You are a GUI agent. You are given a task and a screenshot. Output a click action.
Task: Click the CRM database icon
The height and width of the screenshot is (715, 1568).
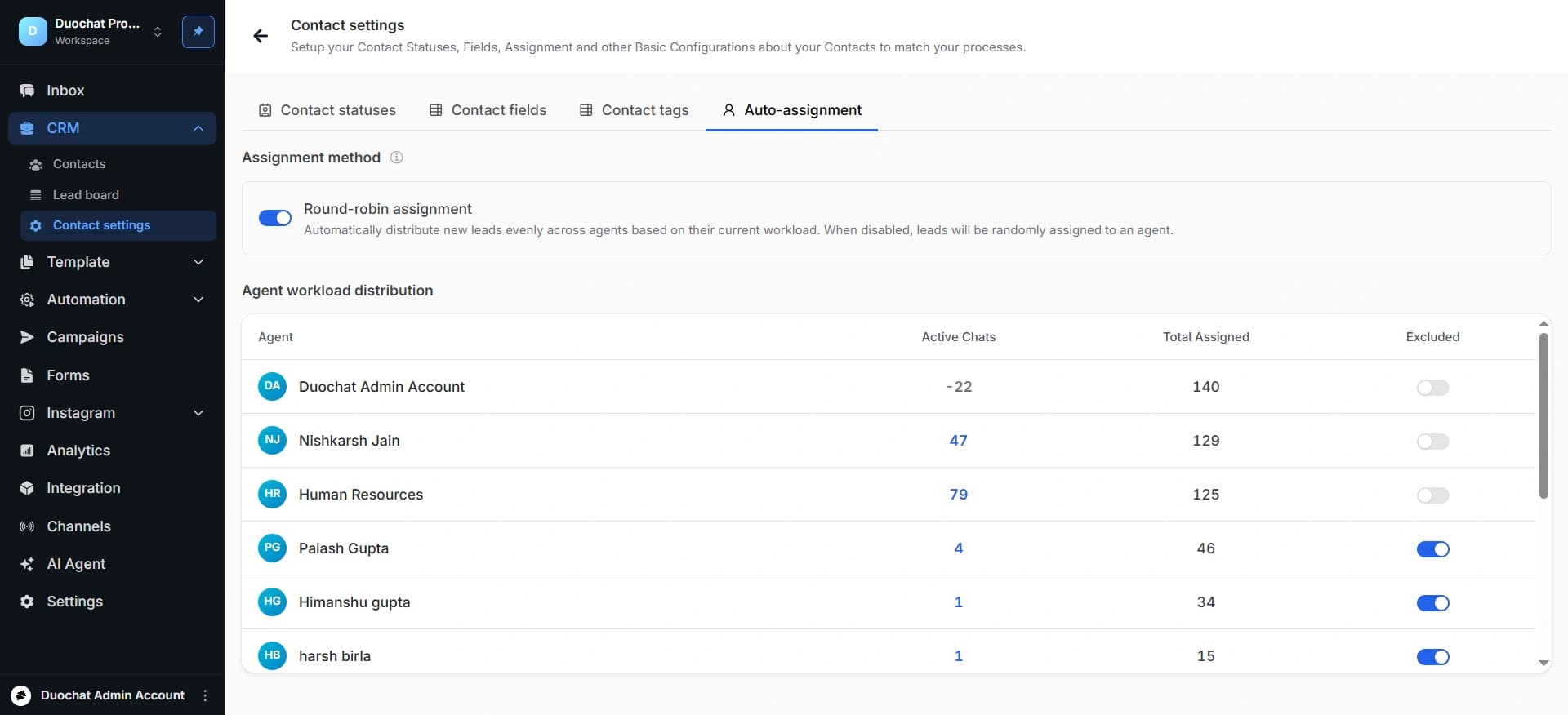(x=27, y=128)
